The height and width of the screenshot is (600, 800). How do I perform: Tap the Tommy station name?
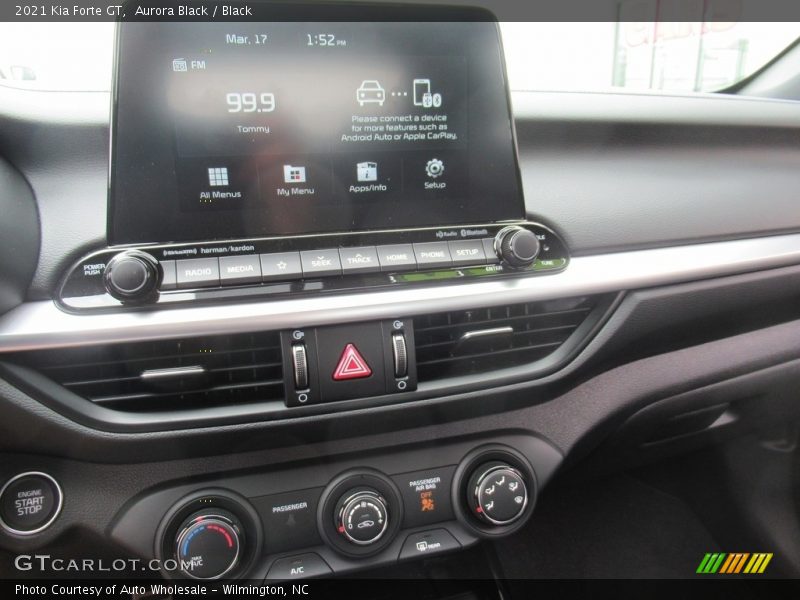point(253,129)
